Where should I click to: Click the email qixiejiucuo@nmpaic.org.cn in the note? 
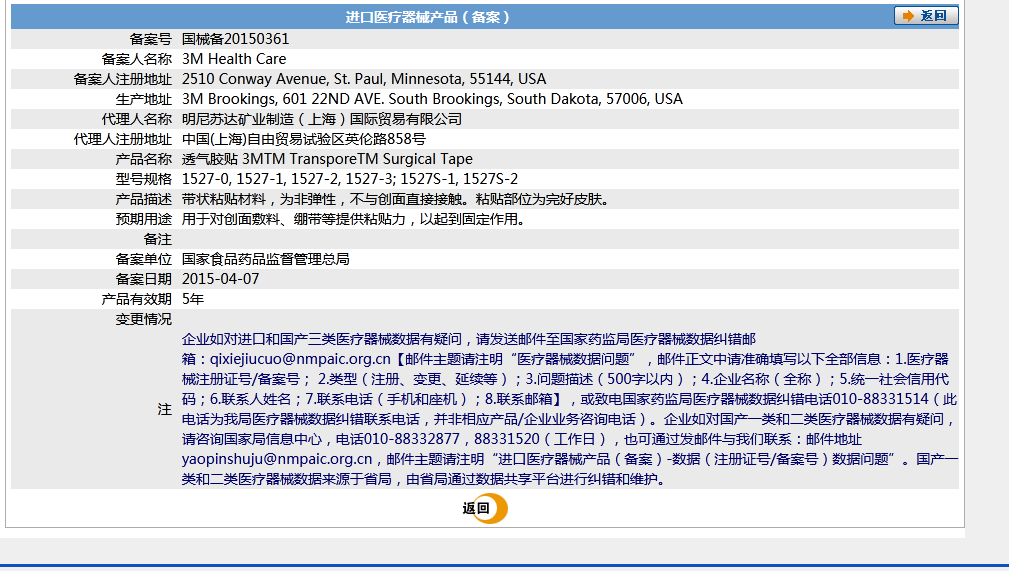pyautogui.click(x=300, y=359)
